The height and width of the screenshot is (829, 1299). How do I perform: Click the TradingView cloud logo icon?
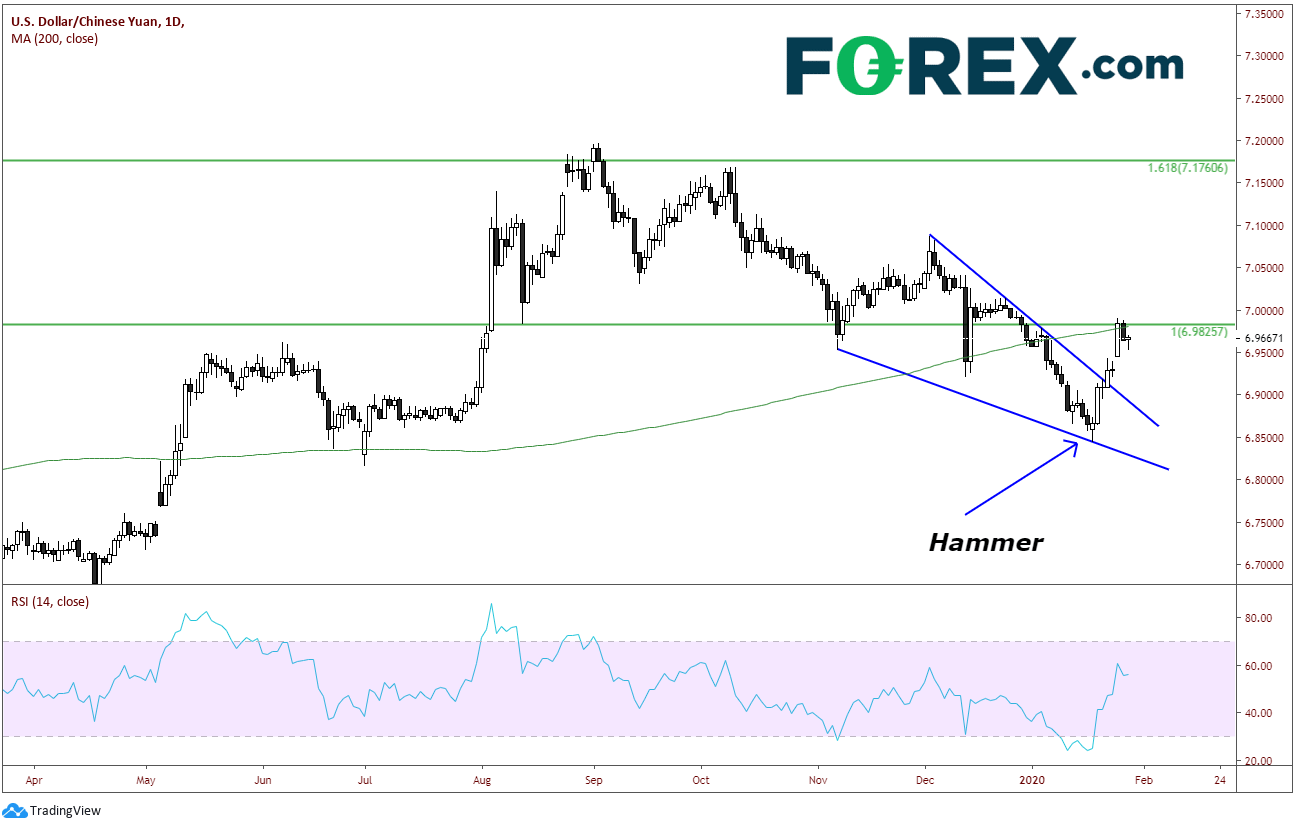tap(14, 810)
